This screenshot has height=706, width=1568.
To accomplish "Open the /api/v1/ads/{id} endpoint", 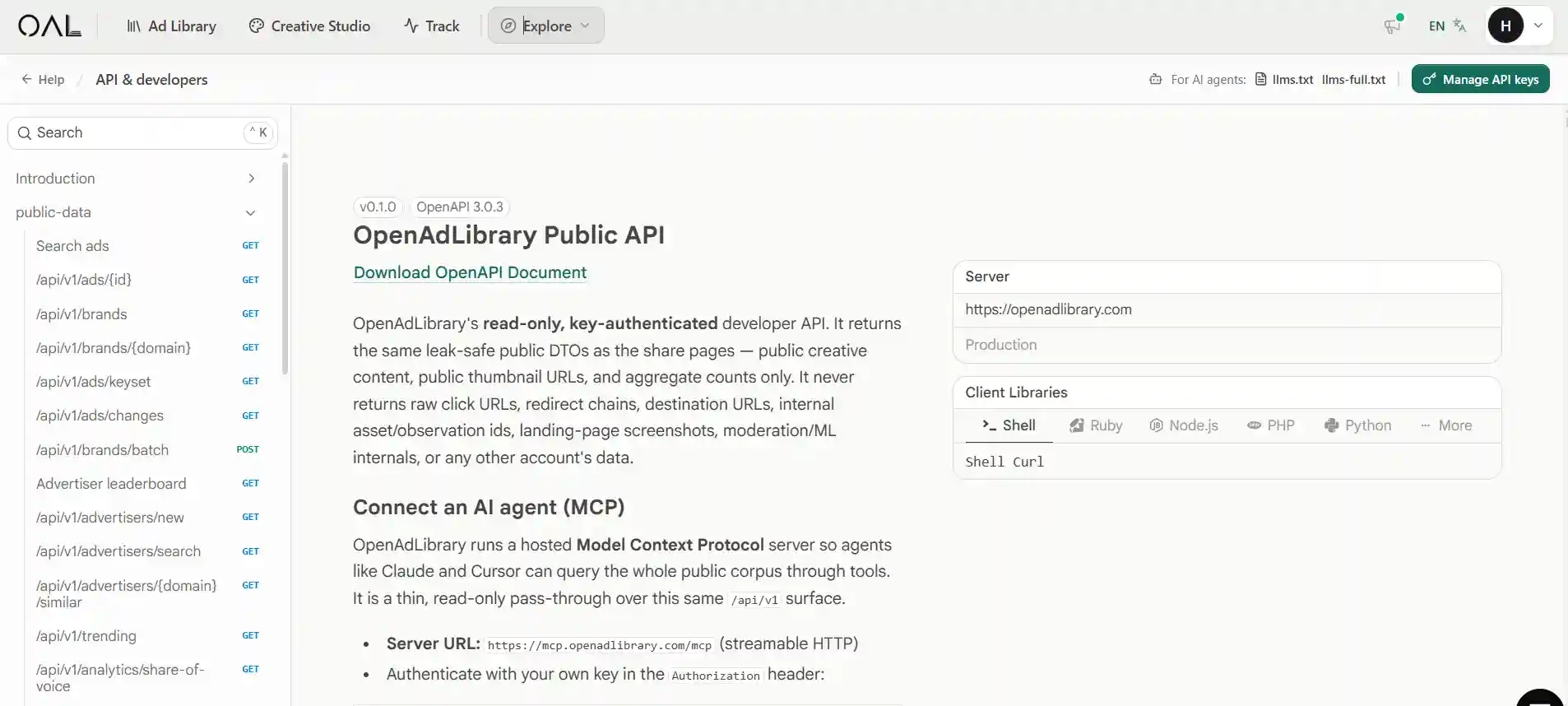I will coord(146,280).
